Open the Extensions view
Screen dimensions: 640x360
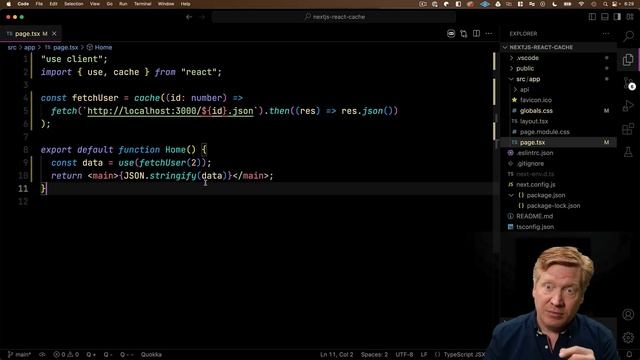[x=628, y=129]
